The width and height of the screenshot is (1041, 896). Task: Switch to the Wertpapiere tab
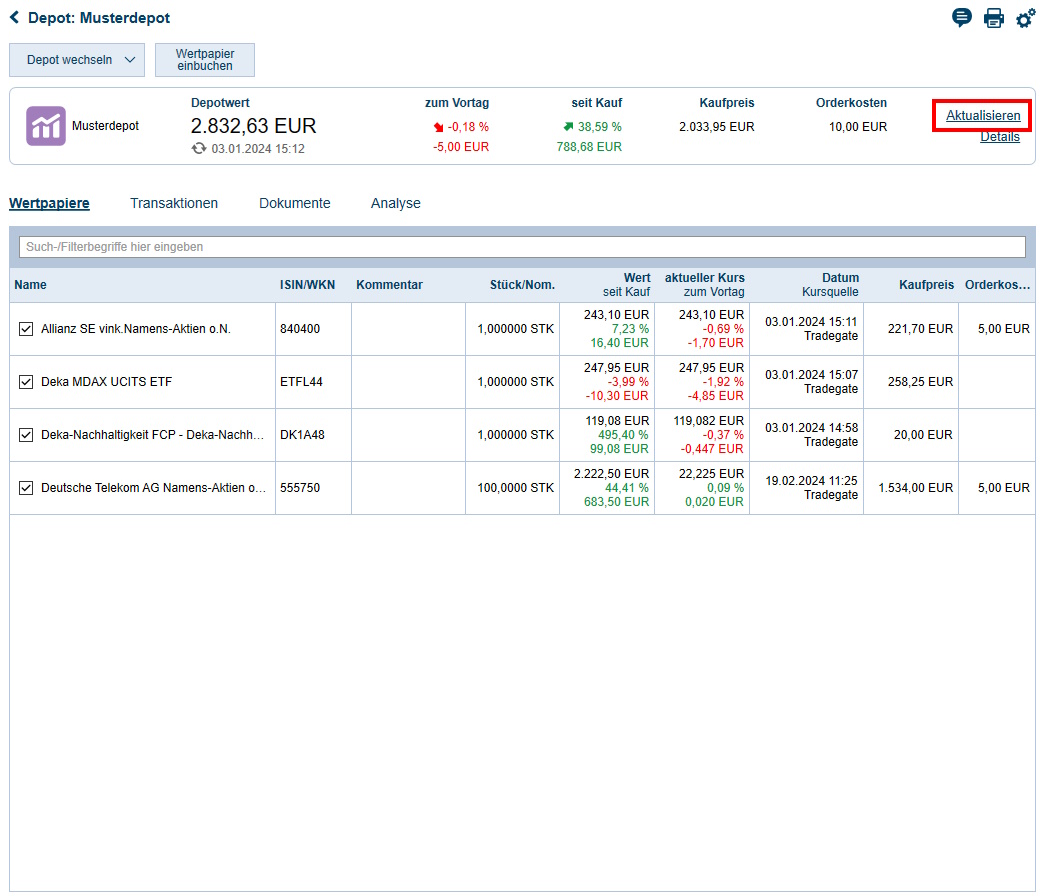pyautogui.click(x=49, y=203)
